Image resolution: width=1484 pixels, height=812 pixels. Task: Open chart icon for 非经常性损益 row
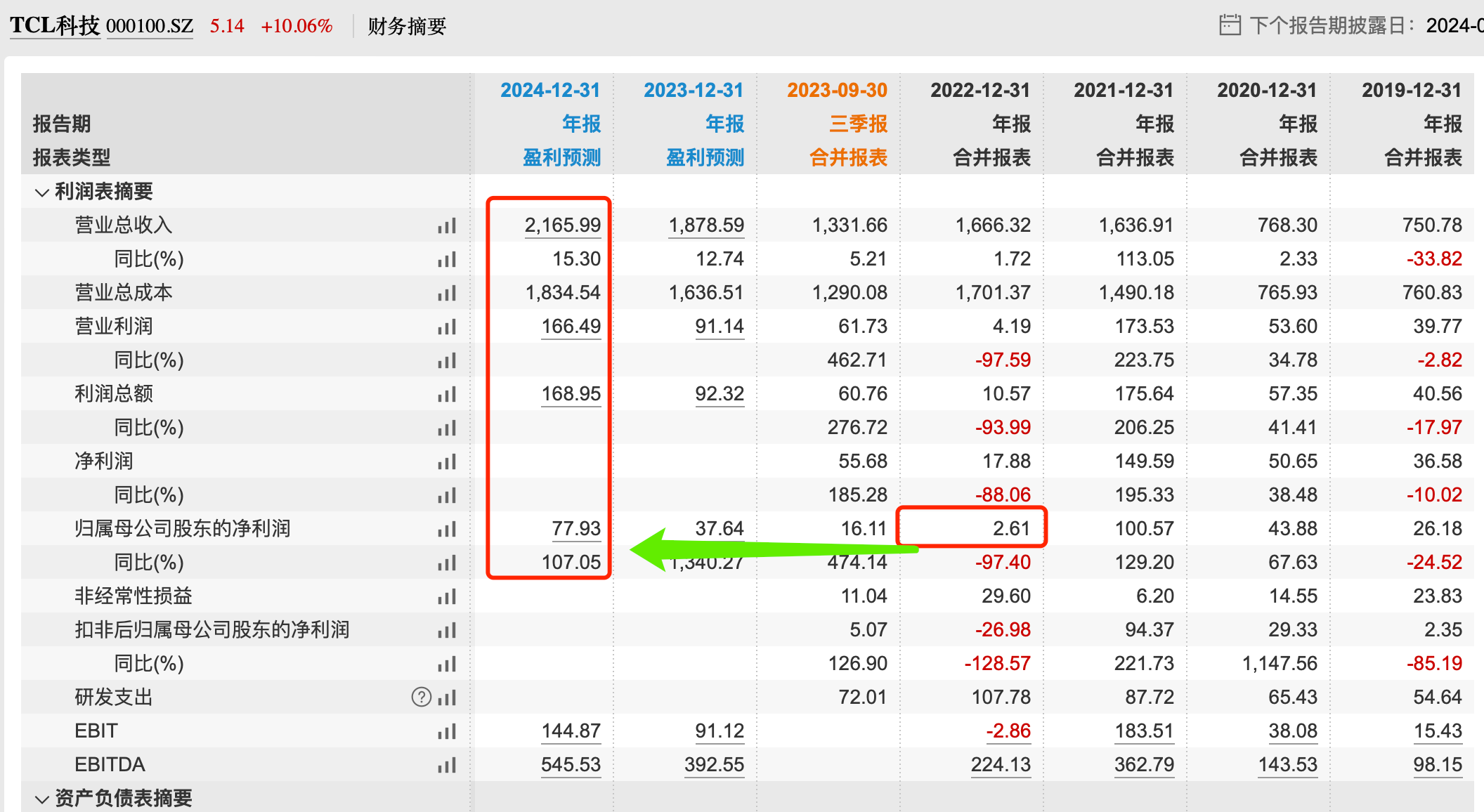pyautogui.click(x=447, y=596)
